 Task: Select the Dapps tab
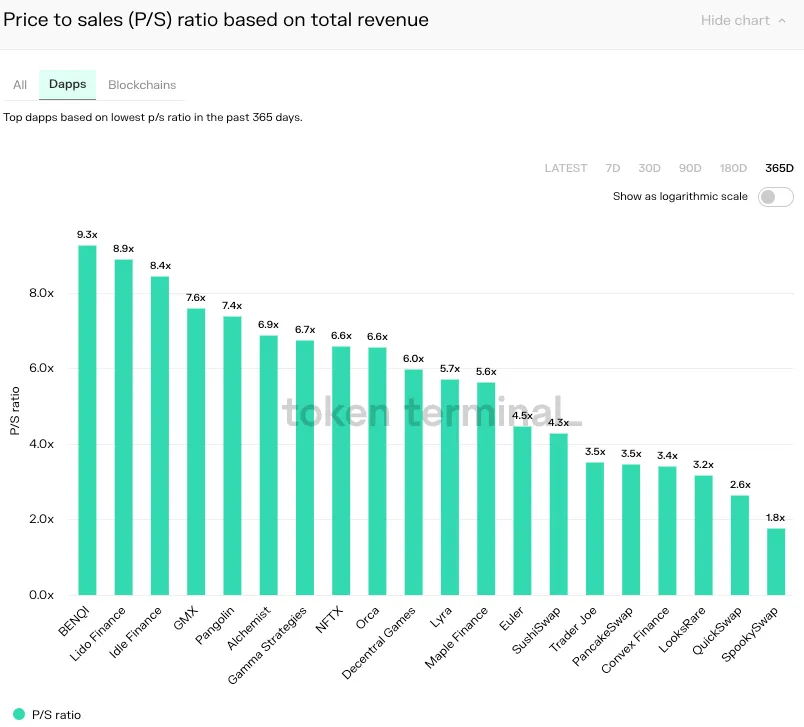[67, 84]
